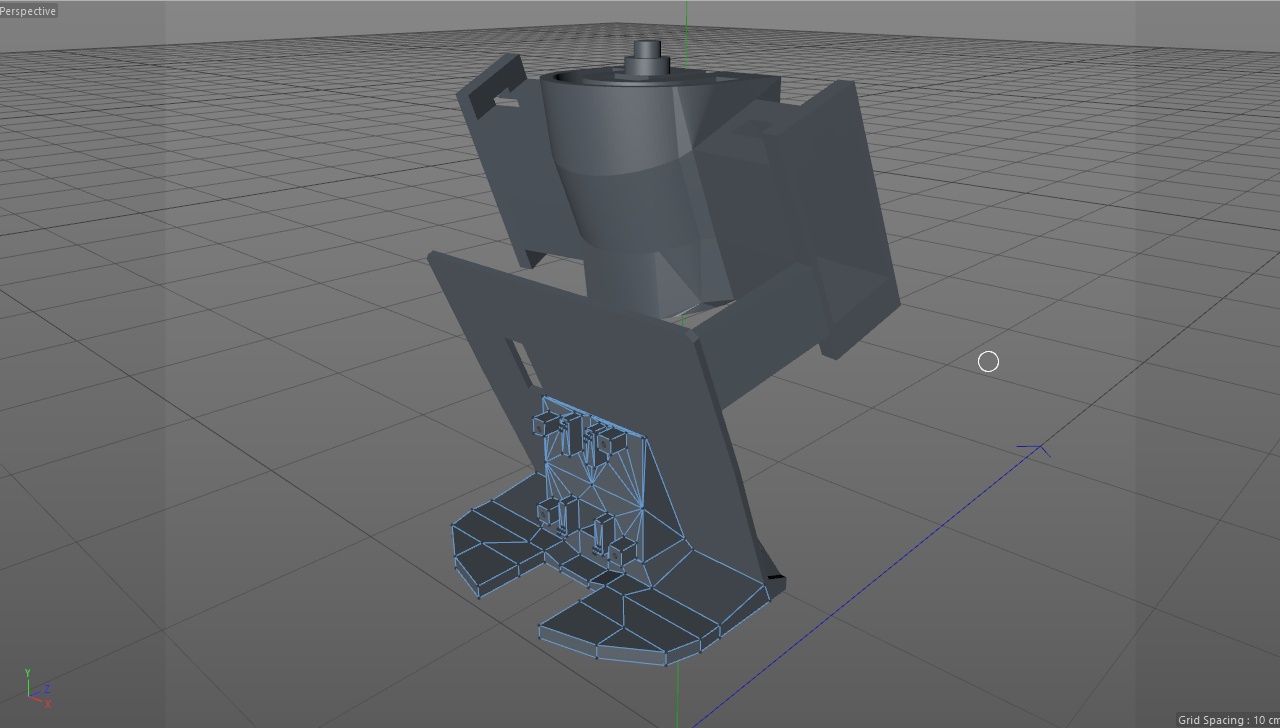Viewport: 1280px width, 728px height.
Task: Click the small black tab on plate corner
Action: [x=774, y=578]
